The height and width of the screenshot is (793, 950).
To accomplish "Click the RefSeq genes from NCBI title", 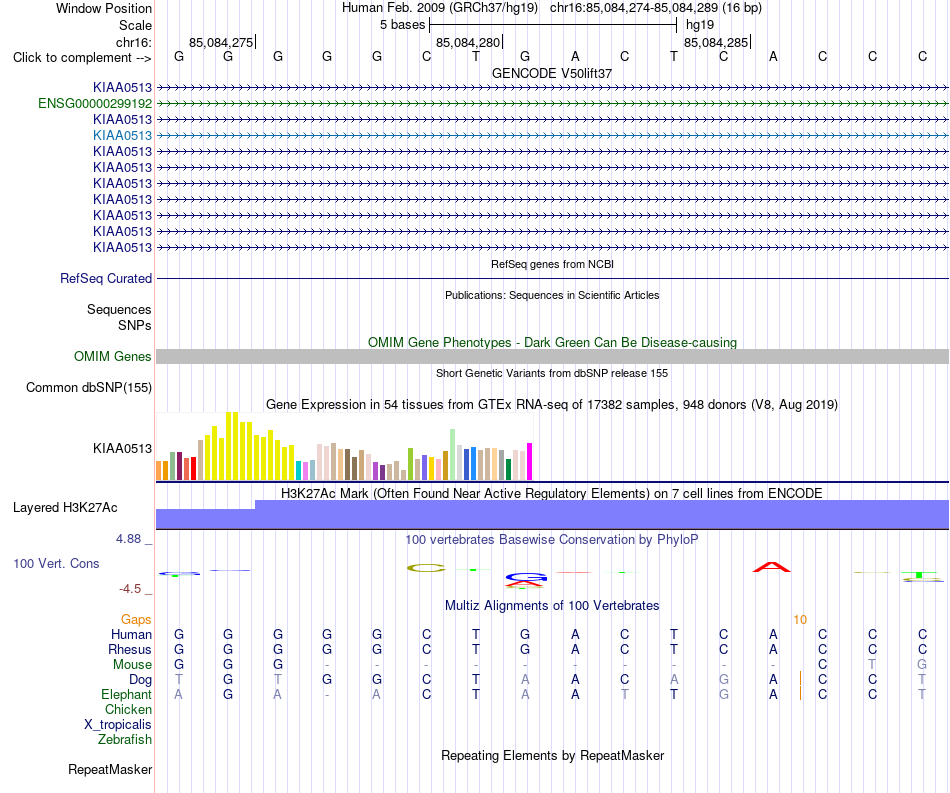I will tap(552, 264).
